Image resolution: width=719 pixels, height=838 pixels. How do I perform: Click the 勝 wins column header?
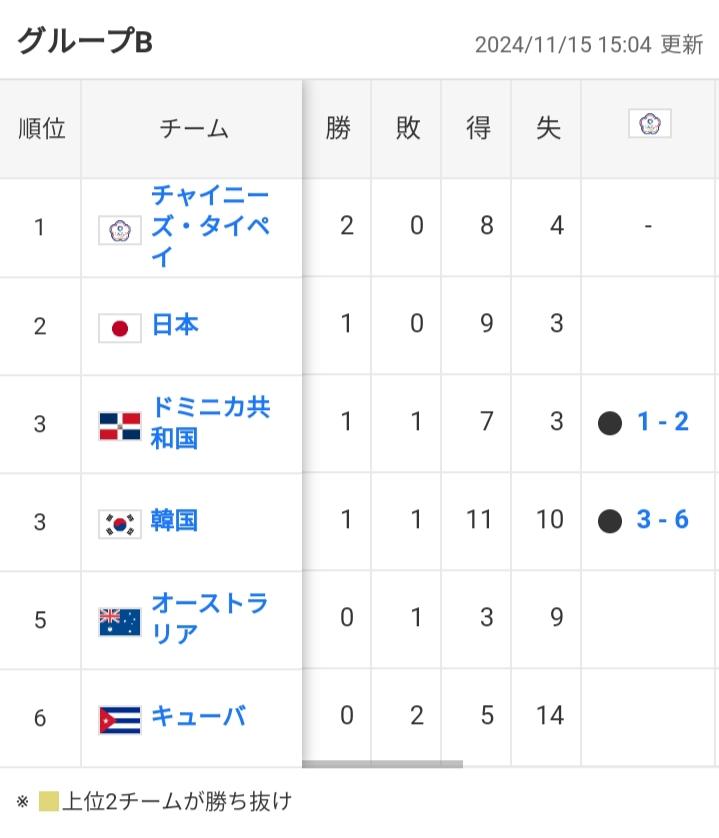point(338,129)
